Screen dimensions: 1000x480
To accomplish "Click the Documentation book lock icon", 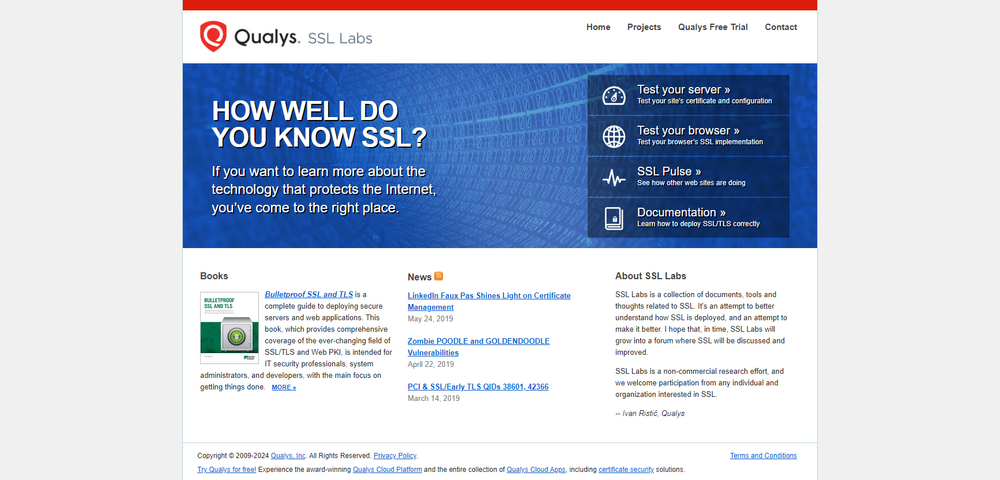I will tap(614, 217).
